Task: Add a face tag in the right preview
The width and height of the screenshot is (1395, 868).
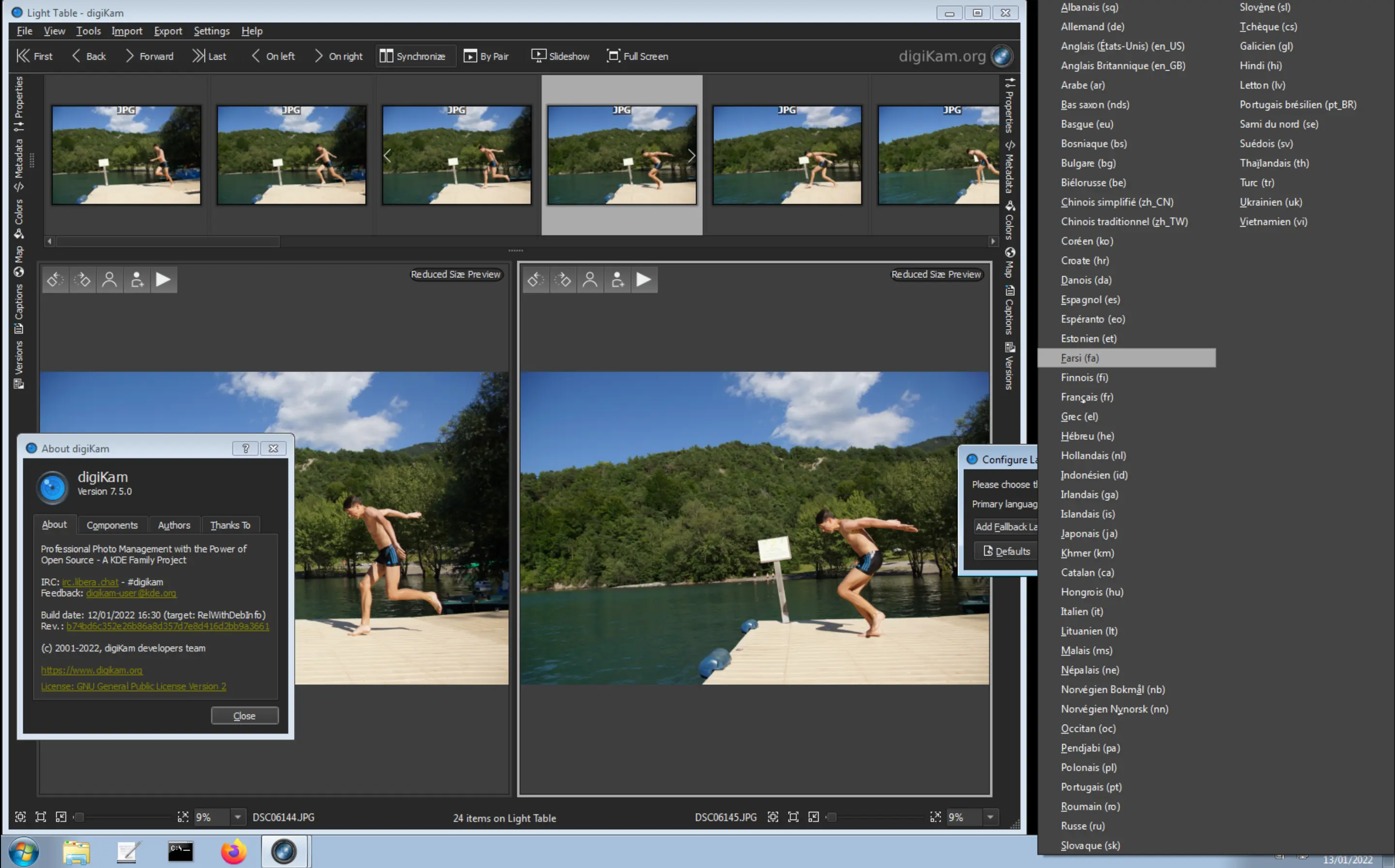Action: pyautogui.click(x=617, y=279)
